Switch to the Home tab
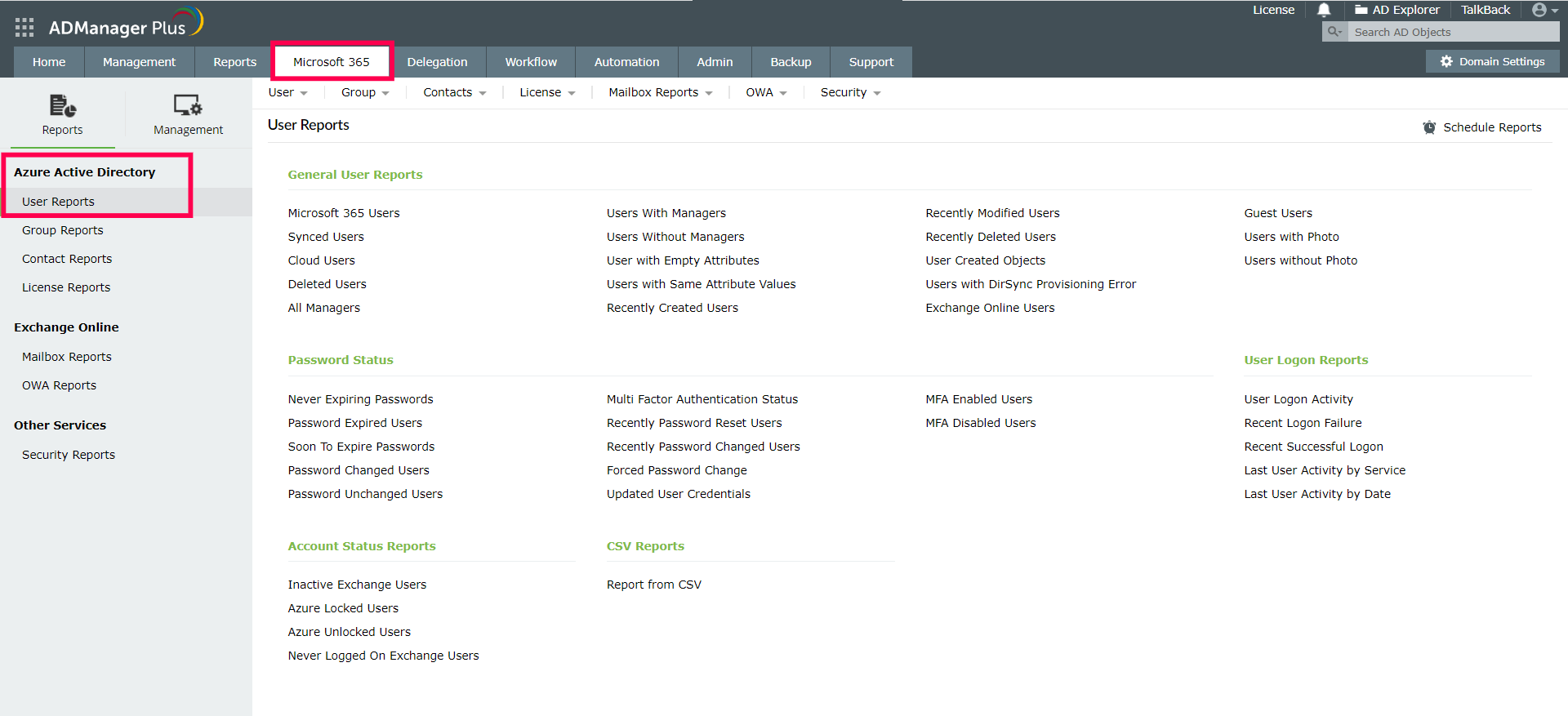This screenshot has height=716, width=1568. [49, 62]
